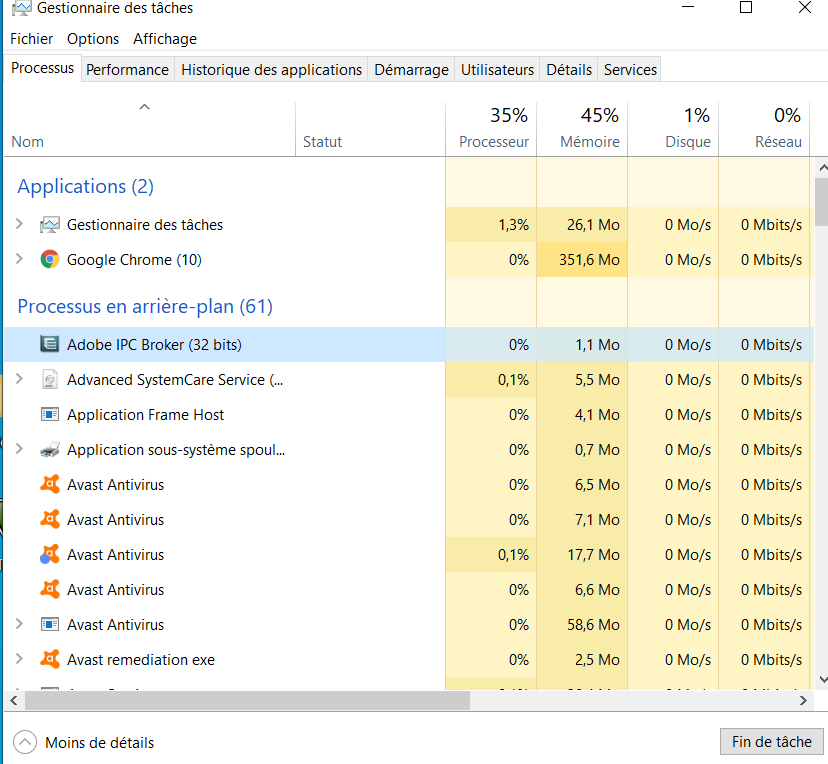Sort by the Statut column header
Viewport: 828px width, 764px height.
click(x=370, y=129)
